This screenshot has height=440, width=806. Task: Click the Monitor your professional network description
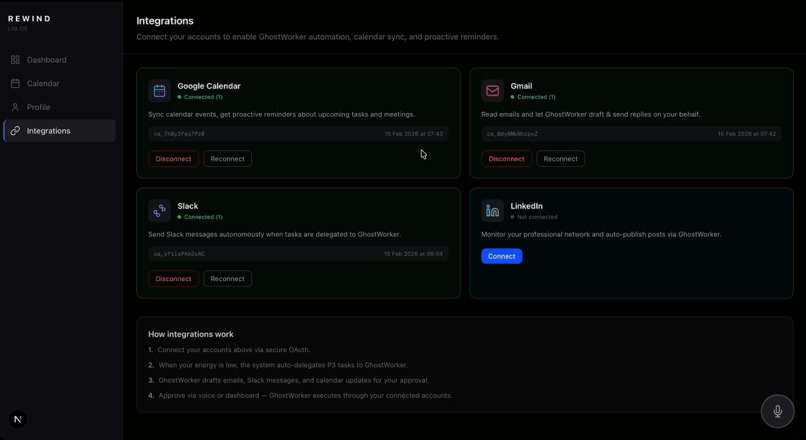point(601,234)
